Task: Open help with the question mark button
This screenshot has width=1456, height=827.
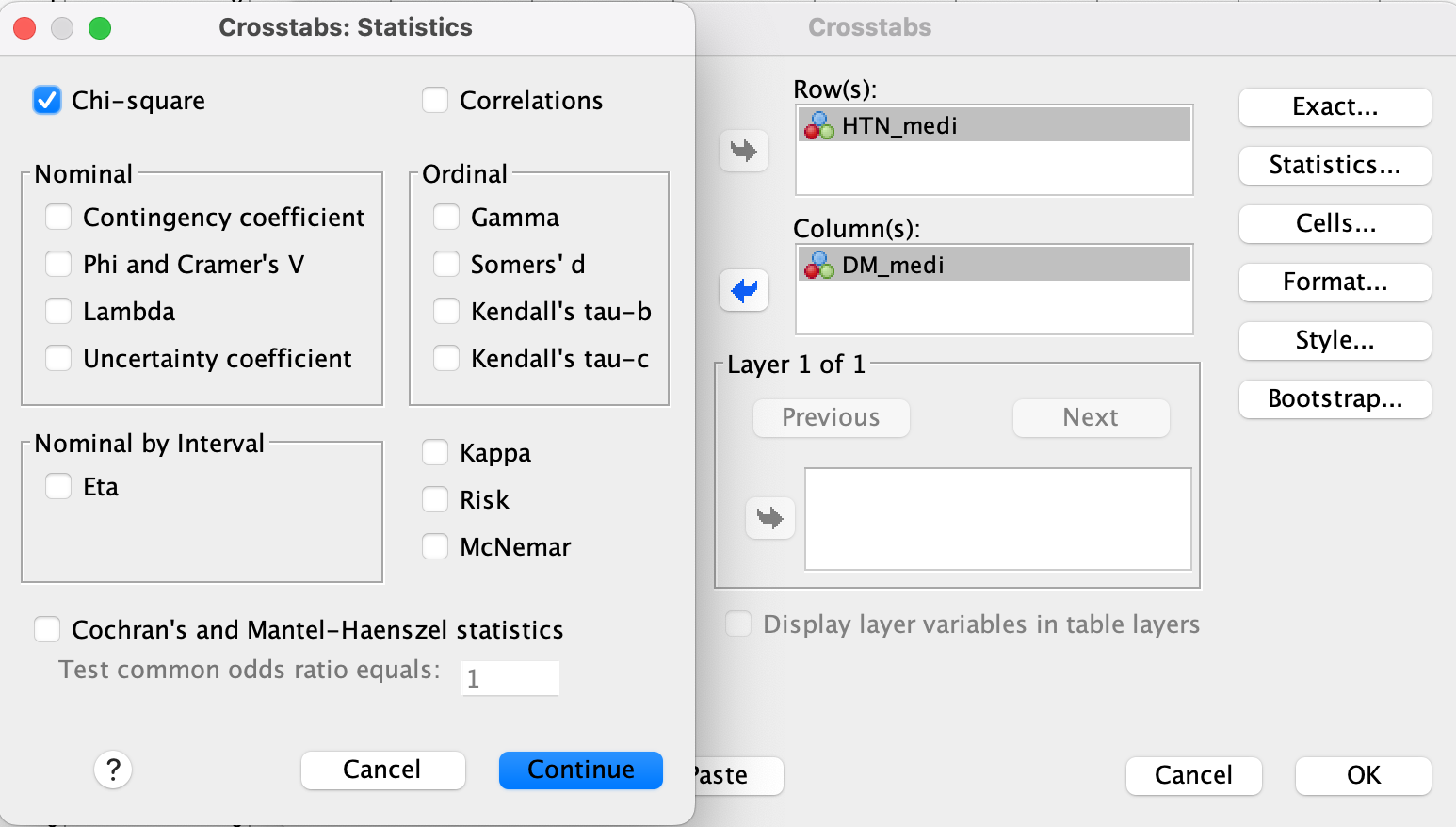Action: point(113,770)
